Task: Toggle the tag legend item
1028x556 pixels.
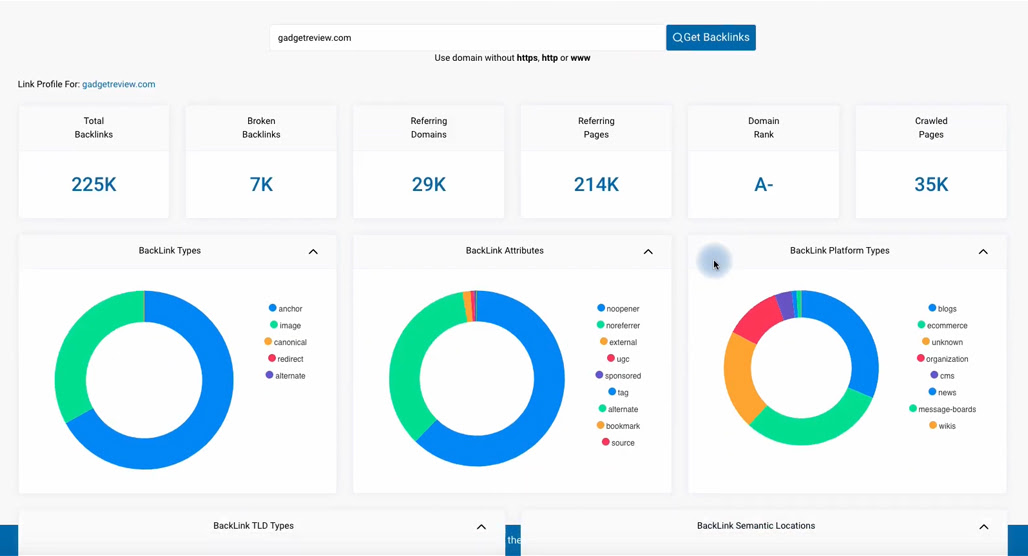Action: point(618,392)
